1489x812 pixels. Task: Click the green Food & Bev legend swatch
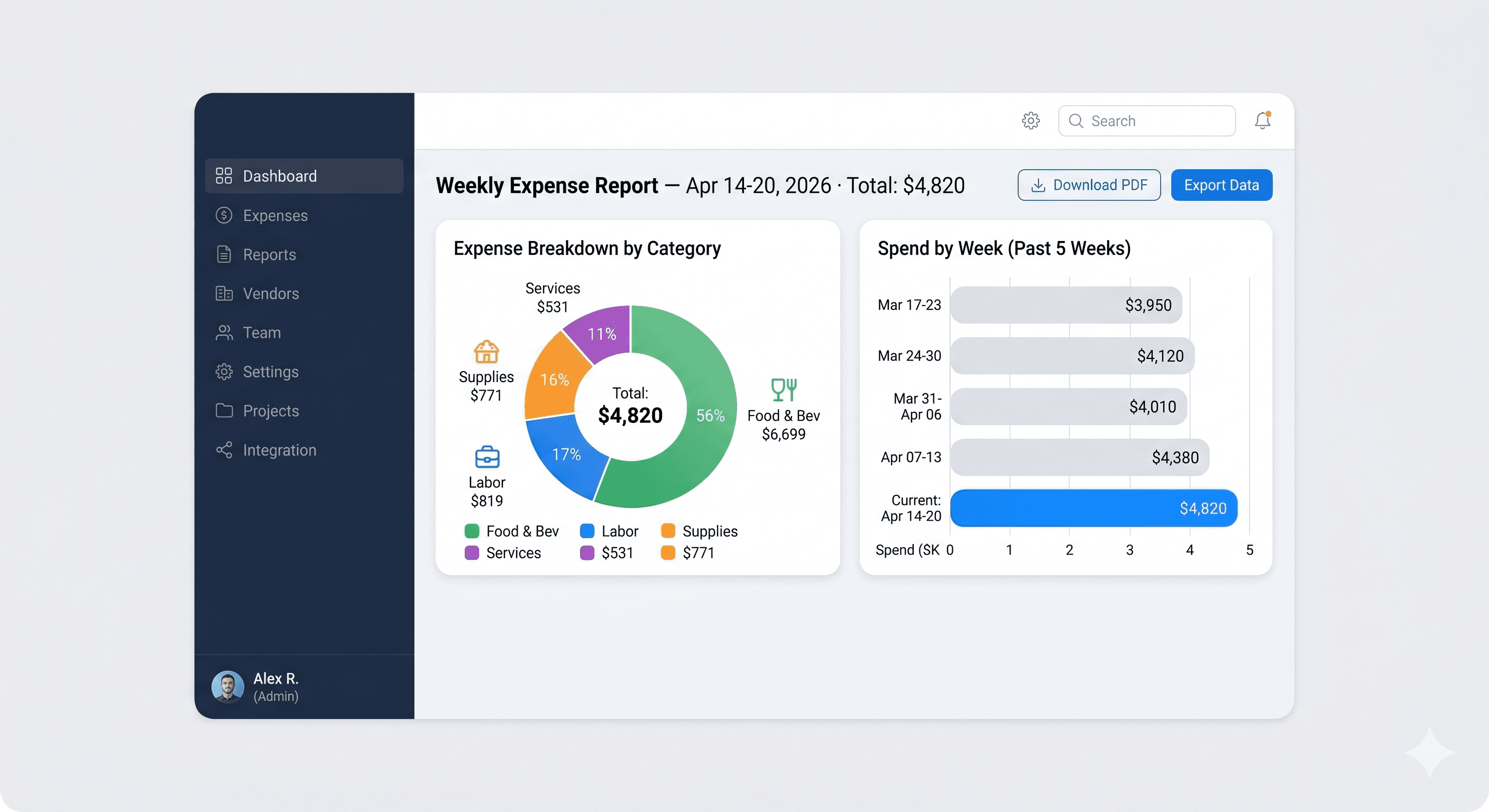coord(472,531)
